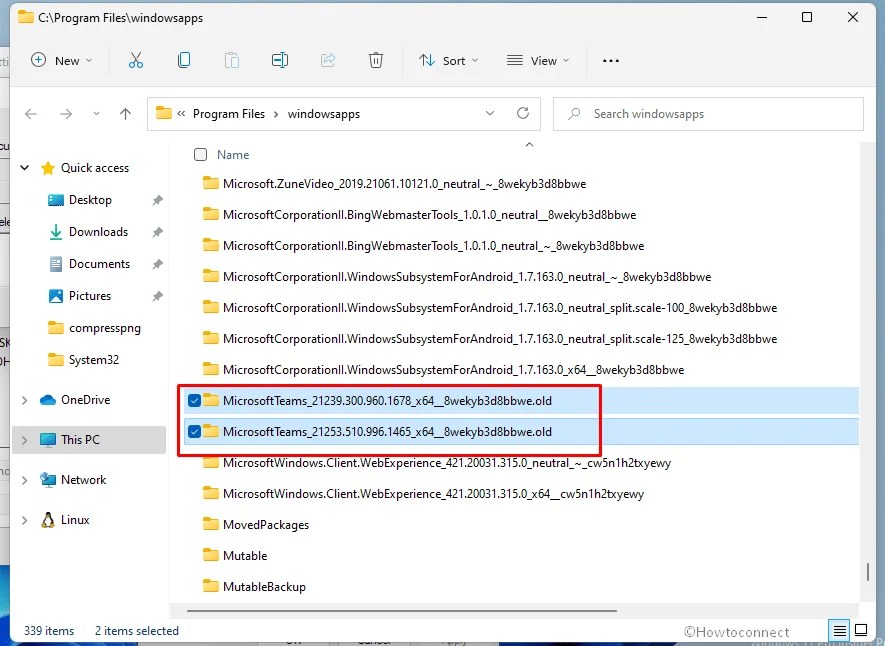Click the Linux penguin icon

(48, 520)
